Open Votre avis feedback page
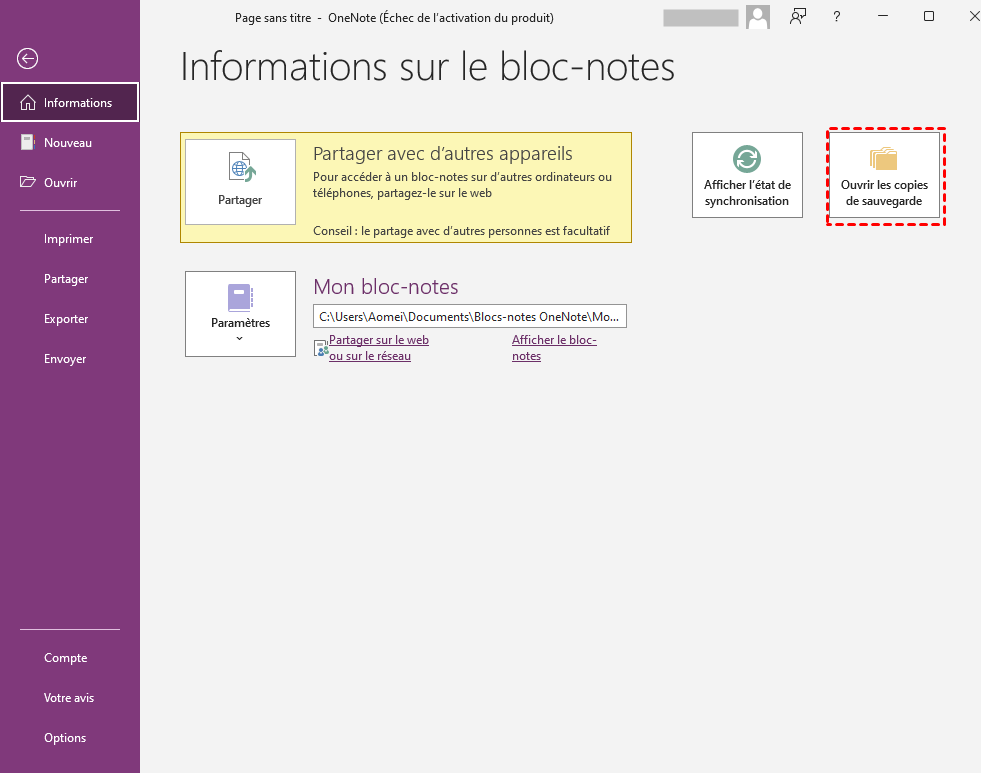This screenshot has height=773, width=981. (x=70, y=698)
